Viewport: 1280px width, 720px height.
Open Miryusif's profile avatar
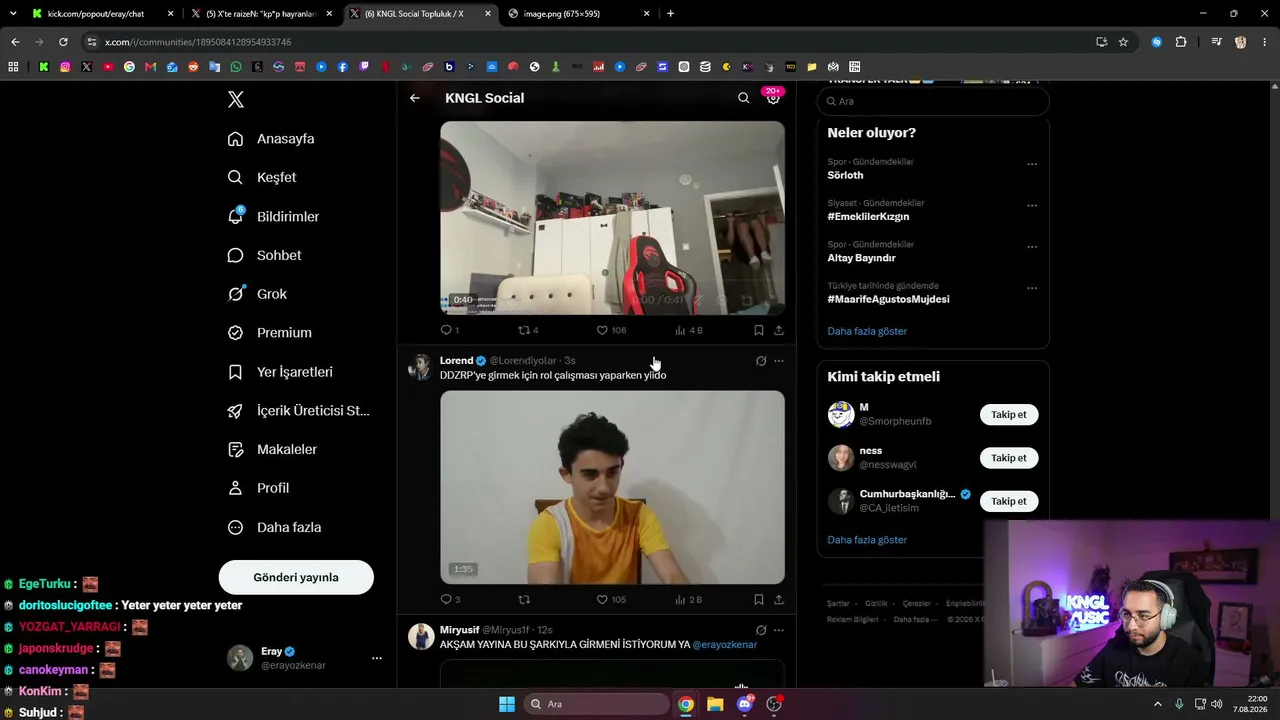pos(421,636)
